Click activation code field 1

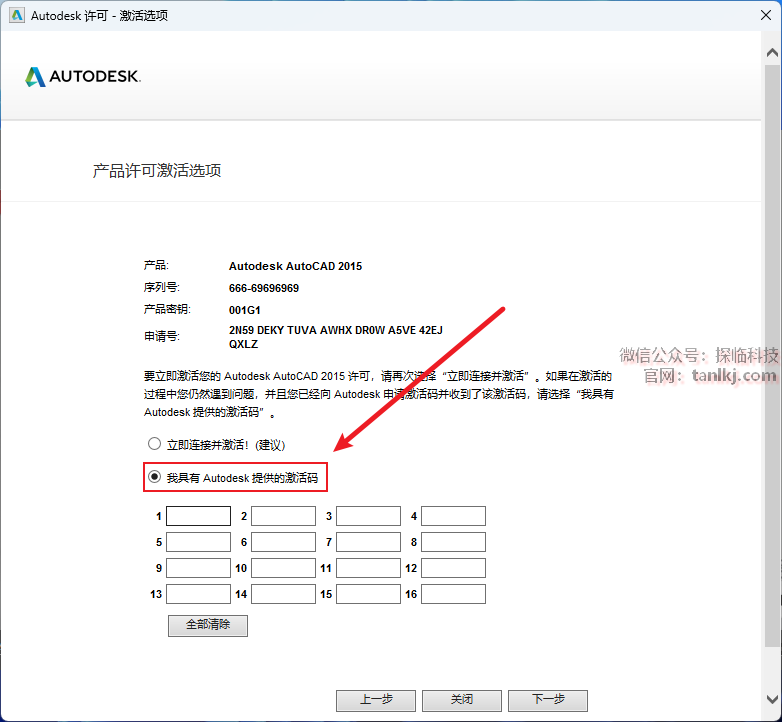pos(198,516)
